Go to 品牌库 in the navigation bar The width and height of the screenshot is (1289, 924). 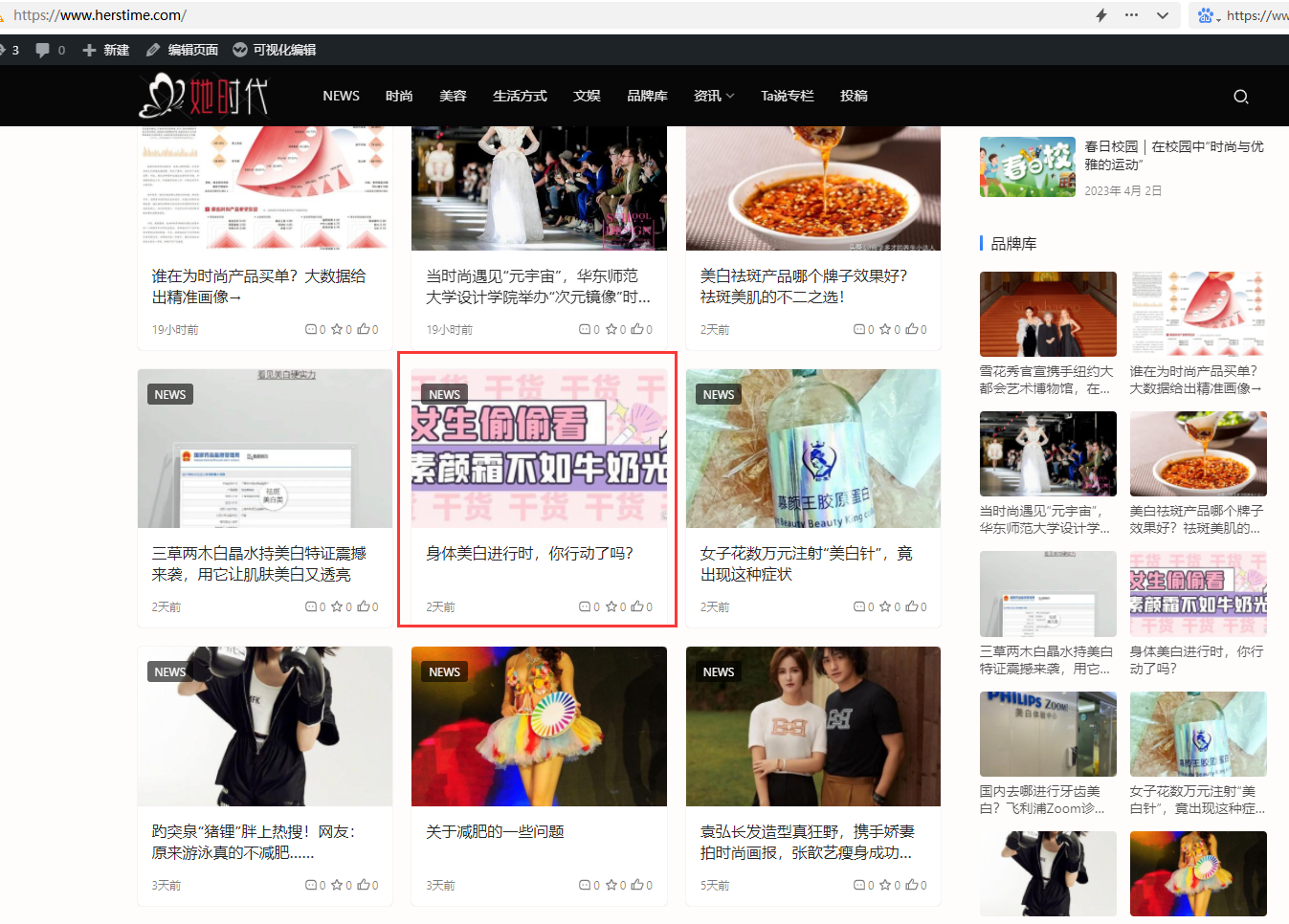tap(647, 96)
